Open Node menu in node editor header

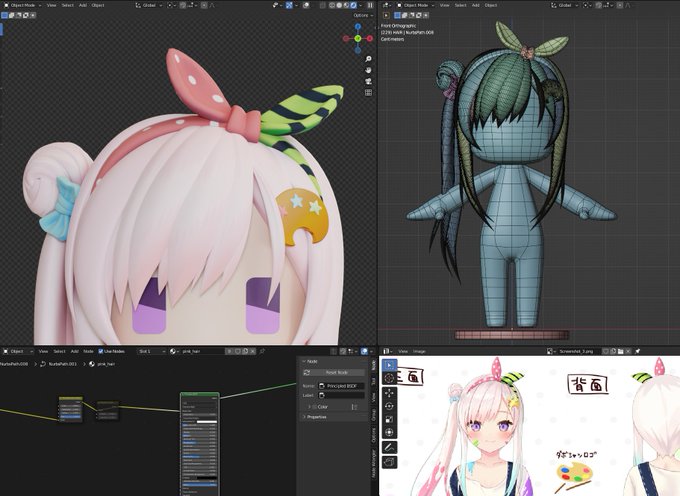tap(88, 351)
